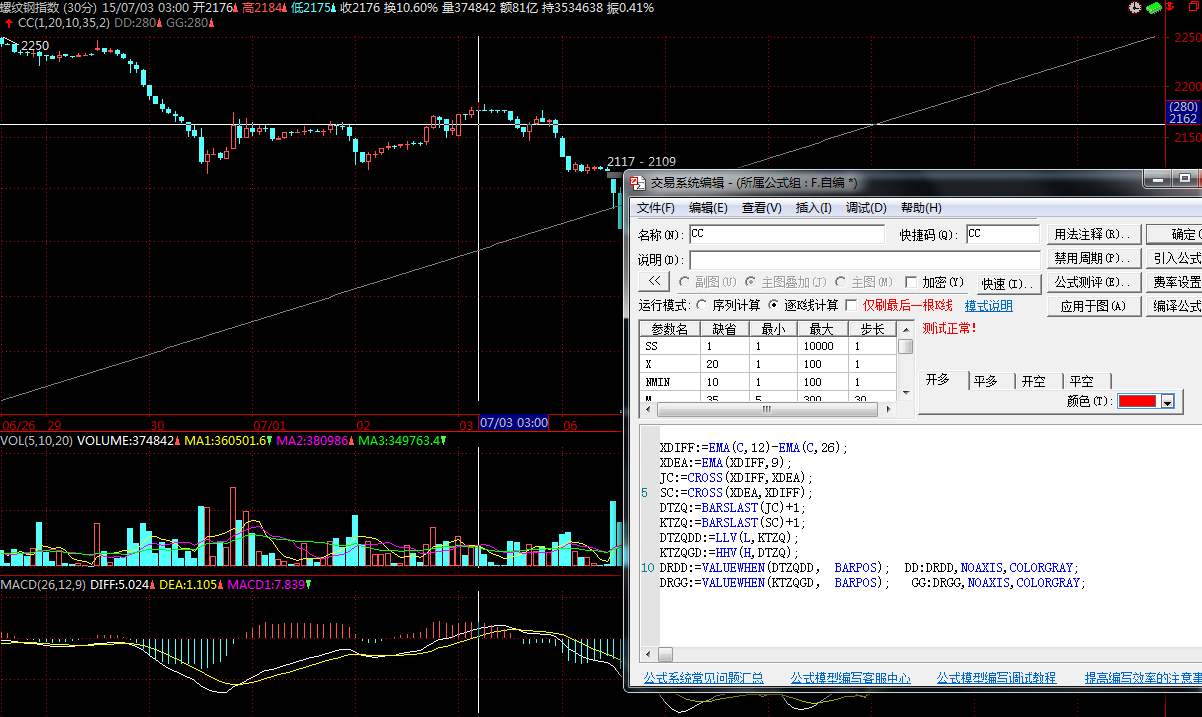Collapse panel with the << button
1202x717 pixels.
pos(653,283)
